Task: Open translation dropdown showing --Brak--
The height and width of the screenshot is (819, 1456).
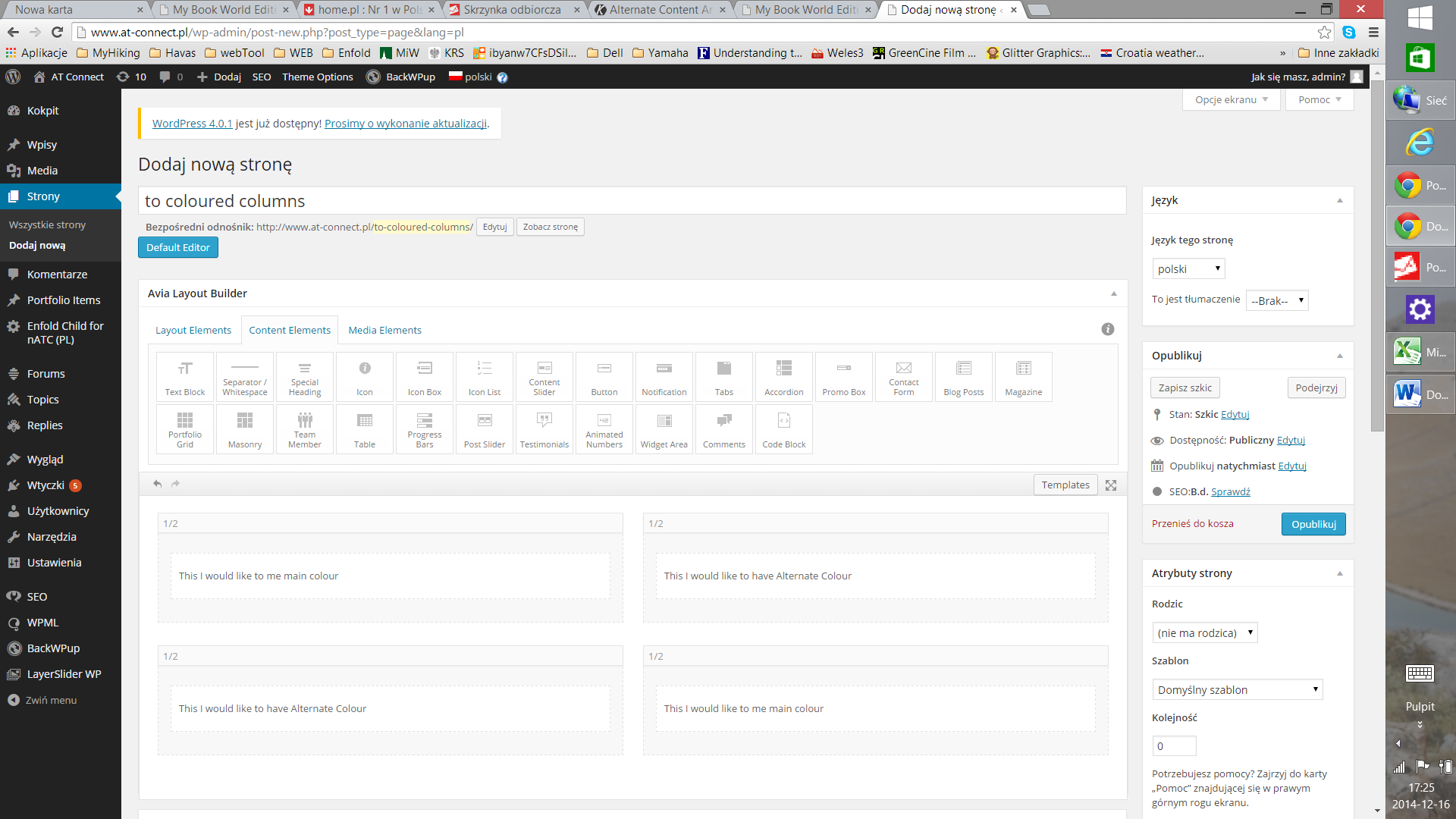Action: pos(1278,300)
